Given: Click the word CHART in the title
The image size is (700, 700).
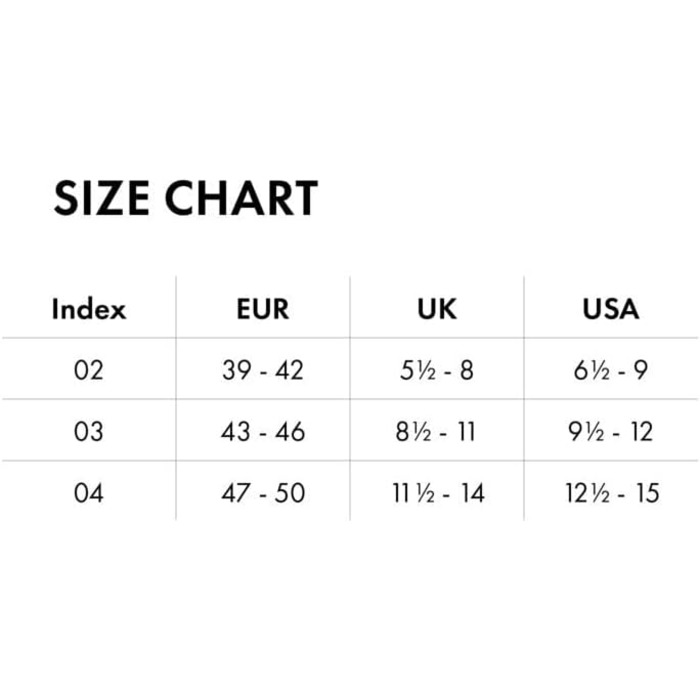Looking at the screenshot, I should click(x=241, y=198).
